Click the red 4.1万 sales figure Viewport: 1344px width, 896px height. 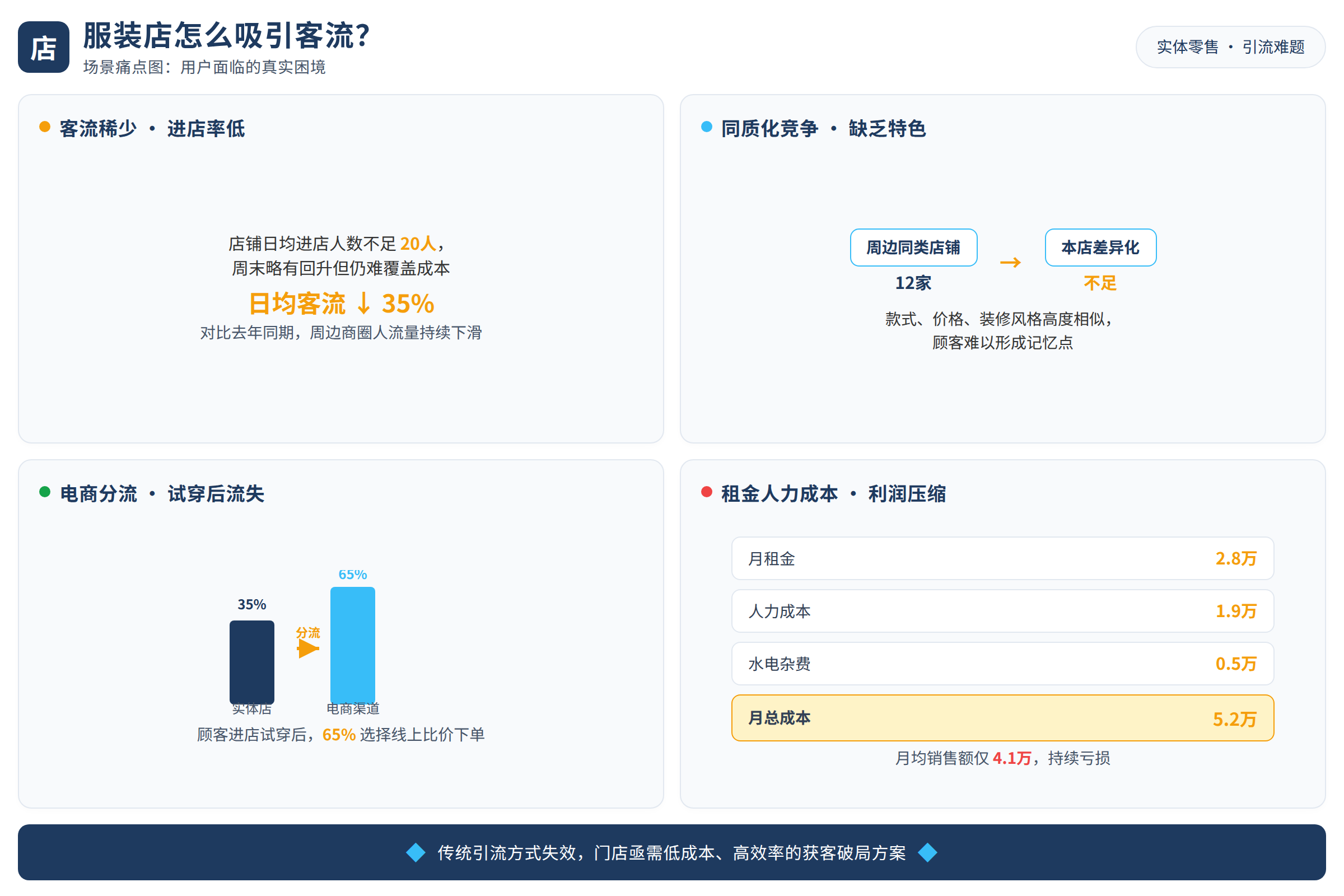pos(1012,758)
